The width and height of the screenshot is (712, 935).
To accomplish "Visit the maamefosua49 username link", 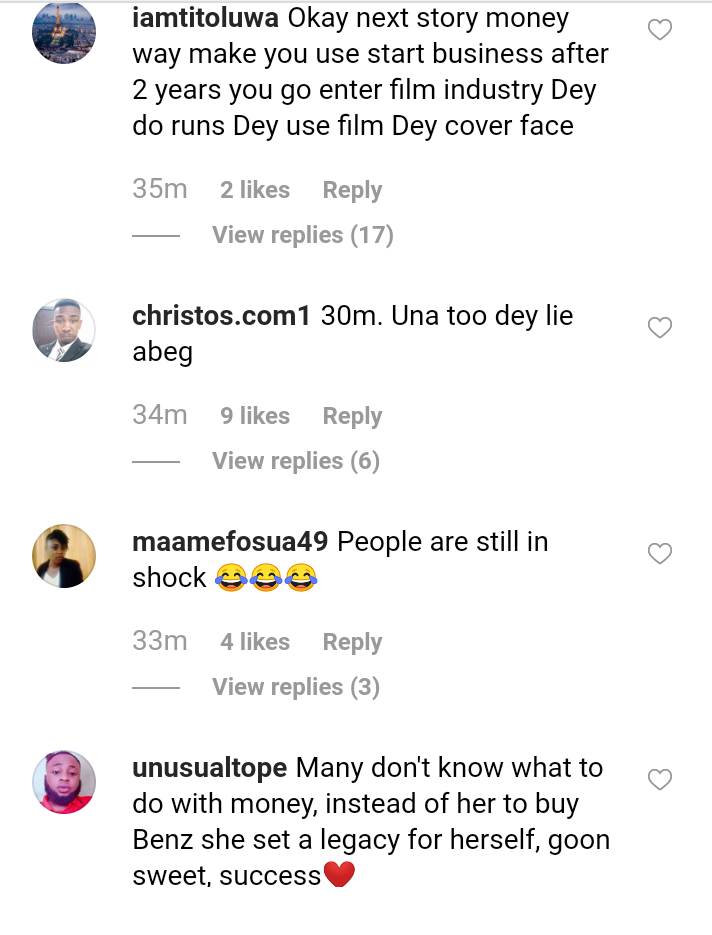I will coord(230,542).
